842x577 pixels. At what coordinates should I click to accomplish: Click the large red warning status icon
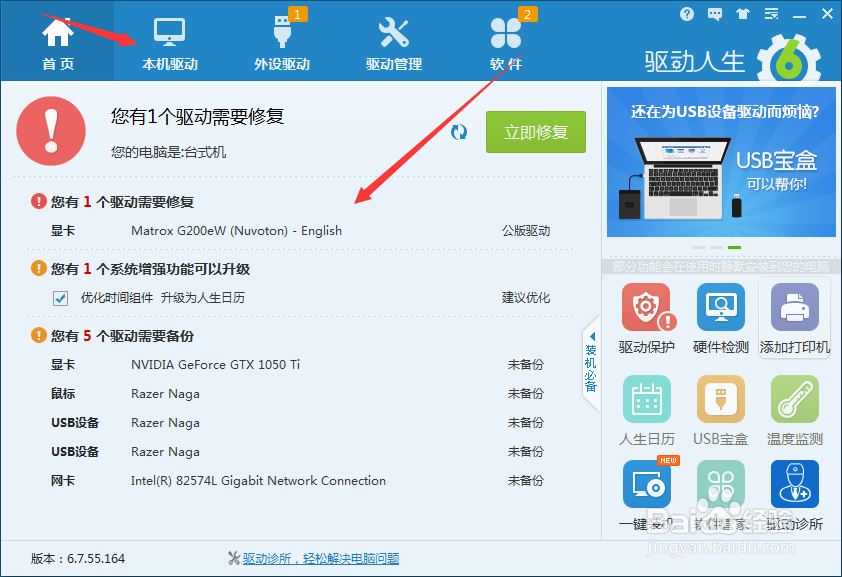click(51, 131)
